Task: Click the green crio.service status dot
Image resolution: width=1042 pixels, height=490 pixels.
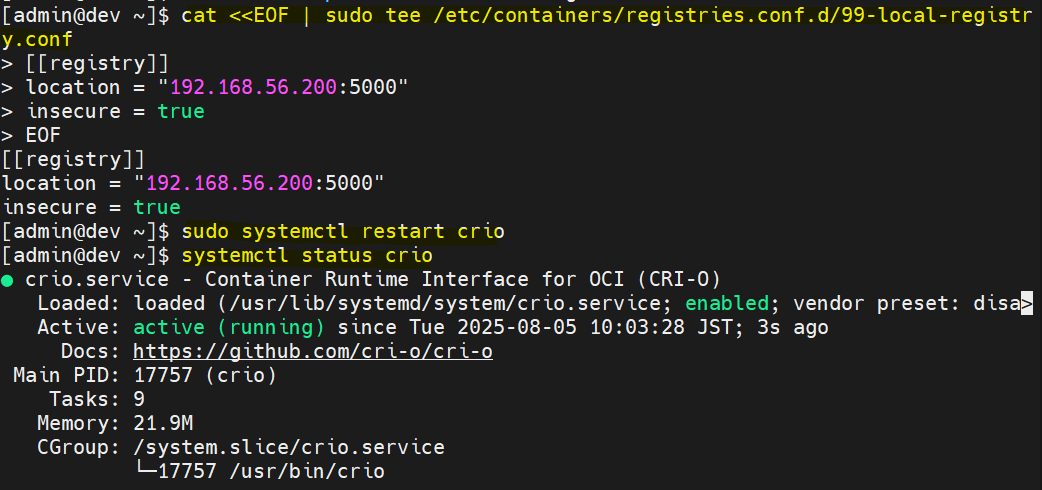Action: coord(8,280)
